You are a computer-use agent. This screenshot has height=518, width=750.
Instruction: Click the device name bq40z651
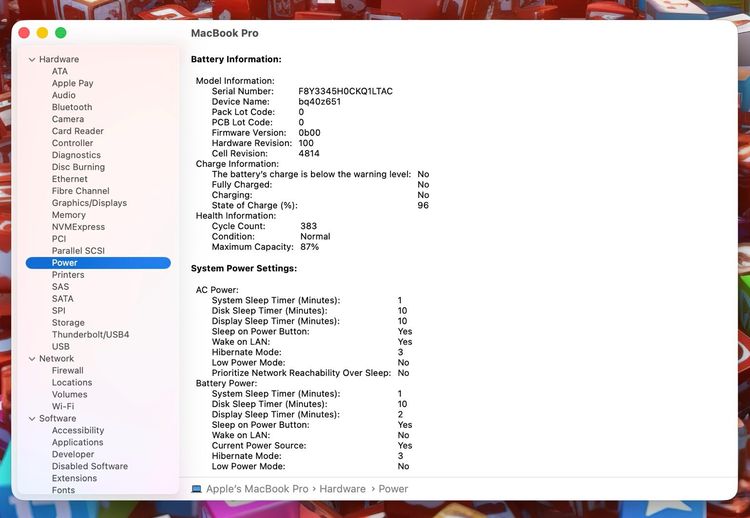320,102
